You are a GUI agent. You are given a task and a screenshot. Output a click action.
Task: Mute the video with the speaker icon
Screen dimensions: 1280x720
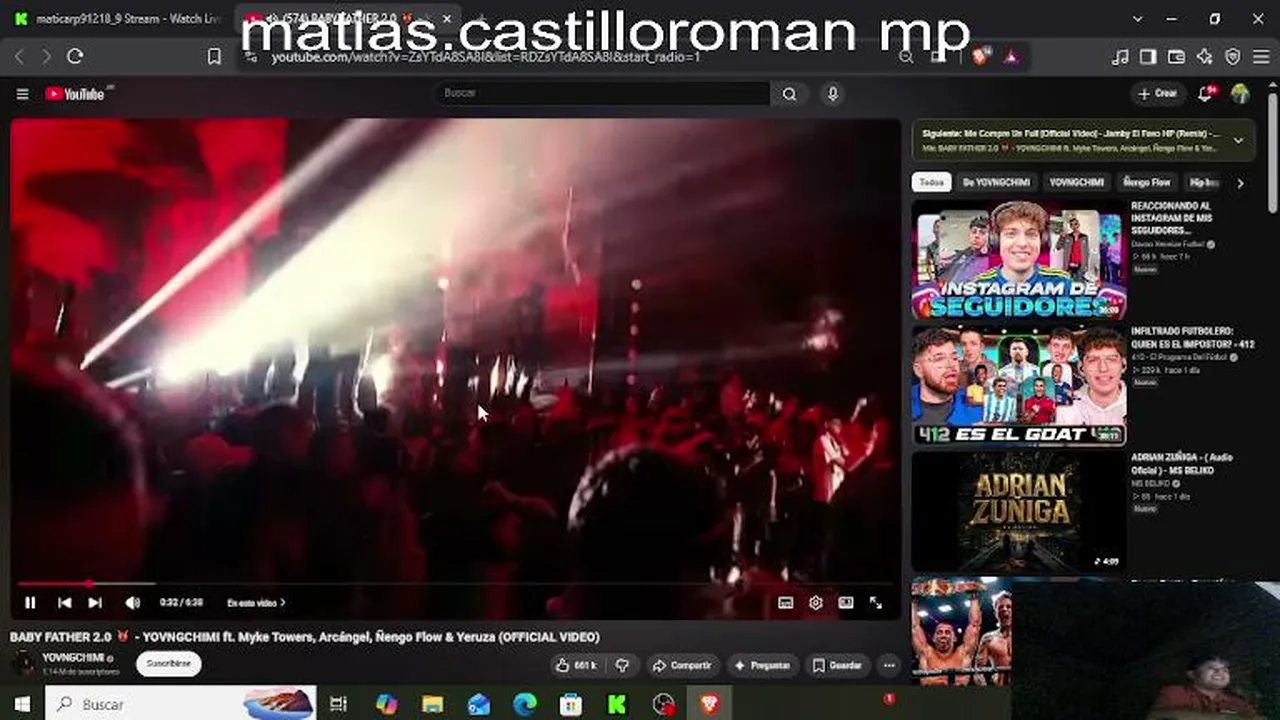[133, 603]
